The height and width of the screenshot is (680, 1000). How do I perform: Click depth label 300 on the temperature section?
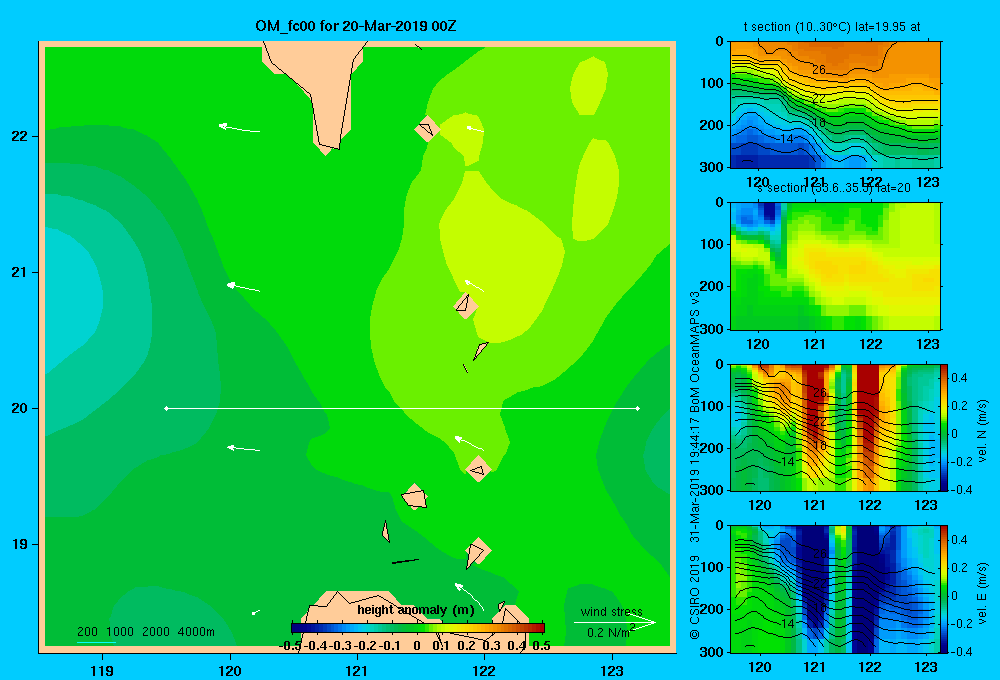click(712, 167)
